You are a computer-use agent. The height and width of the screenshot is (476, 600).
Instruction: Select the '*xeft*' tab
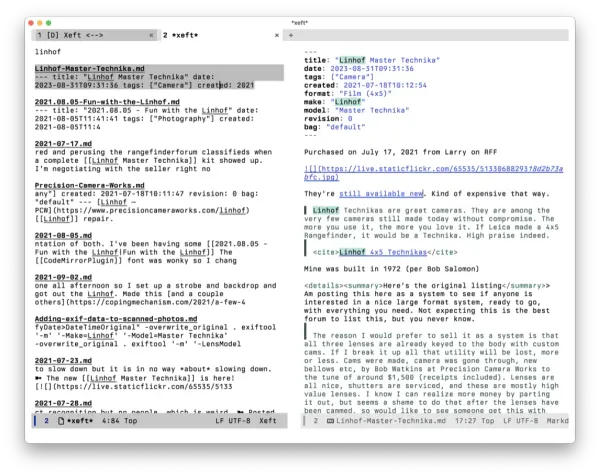(181, 35)
